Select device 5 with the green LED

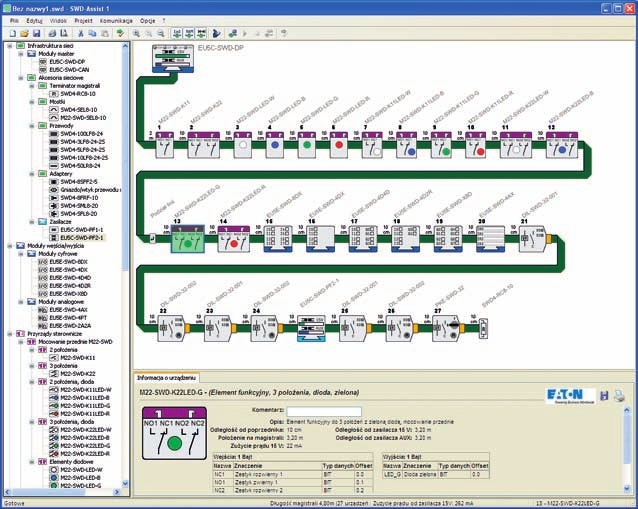[x=307, y=145]
